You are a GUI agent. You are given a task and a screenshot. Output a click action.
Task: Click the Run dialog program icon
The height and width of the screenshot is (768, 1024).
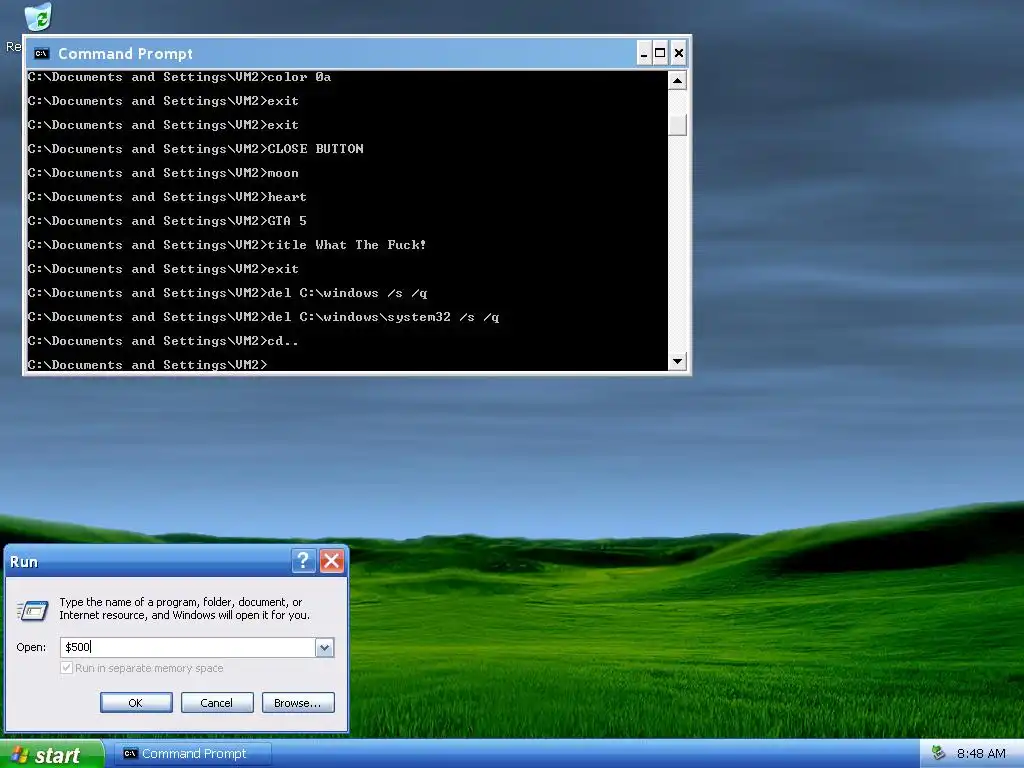[x=33, y=611]
